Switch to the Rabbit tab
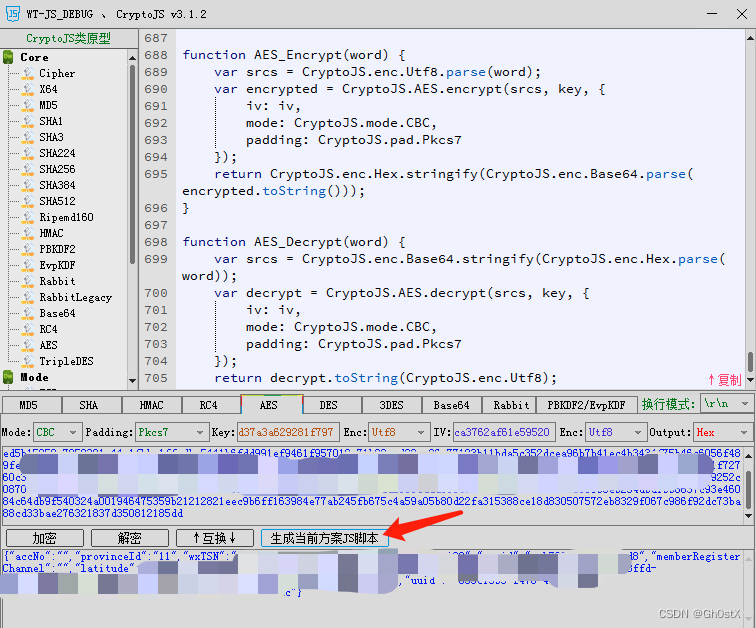 point(511,405)
